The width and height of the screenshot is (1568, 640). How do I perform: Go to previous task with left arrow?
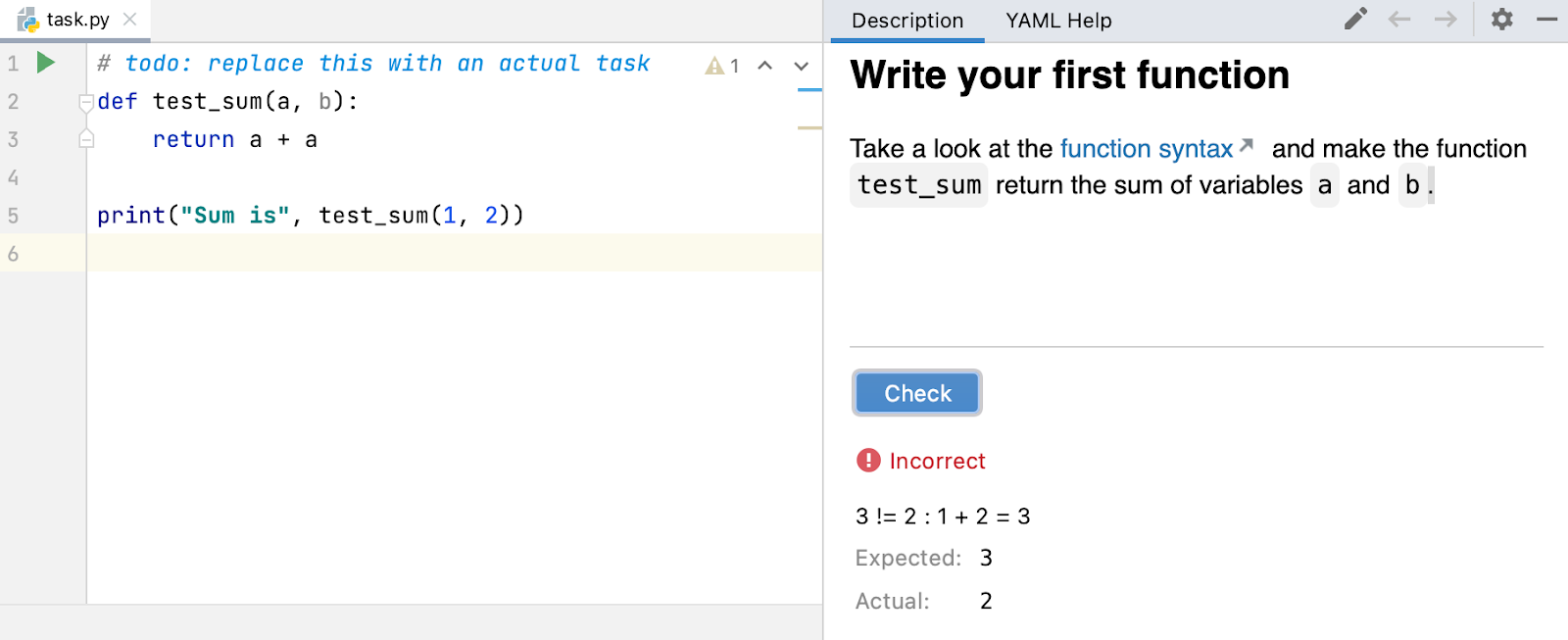click(x=1399, y=20)
